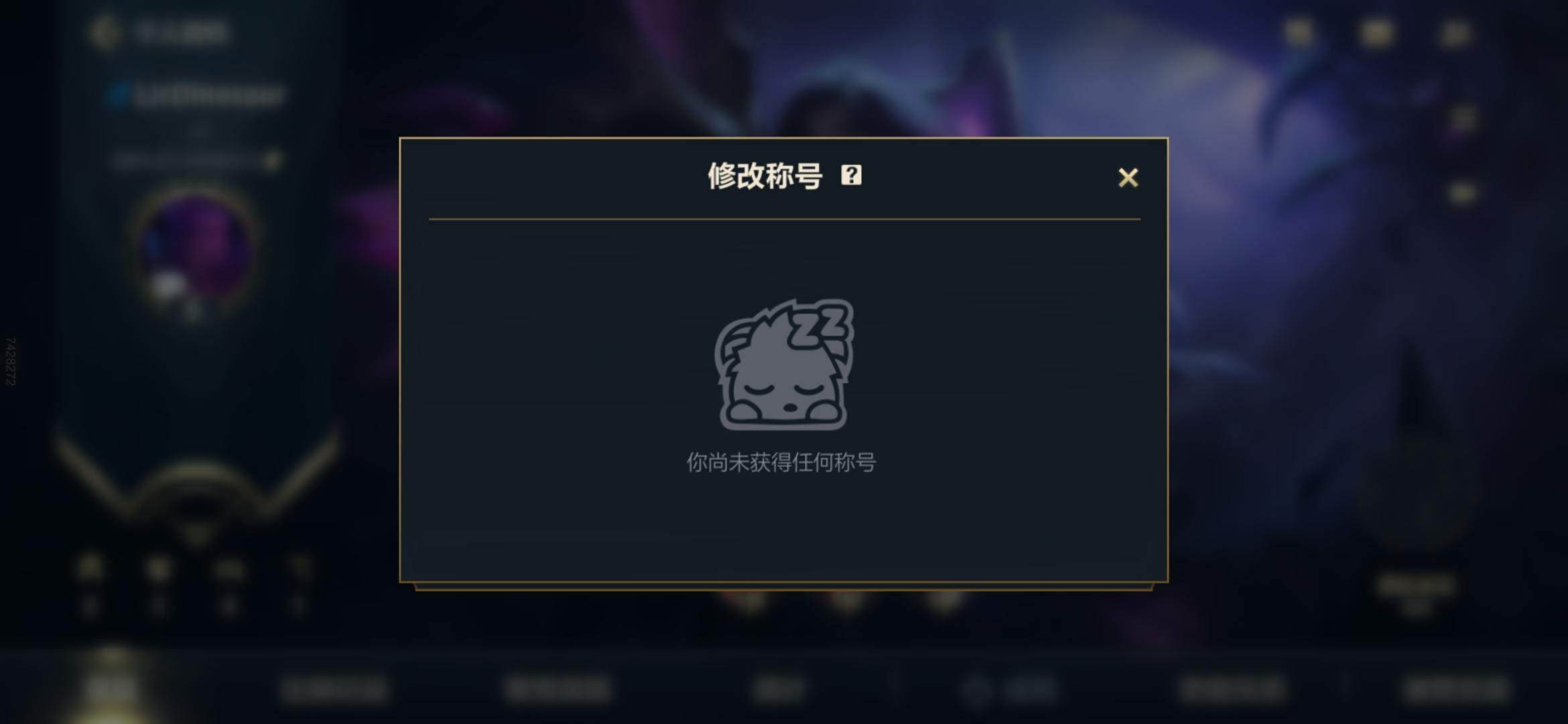Screen dimensions: 1568x724
Task: Tap the blurred back arrow behind dialog
Action: tap(105, 32)
